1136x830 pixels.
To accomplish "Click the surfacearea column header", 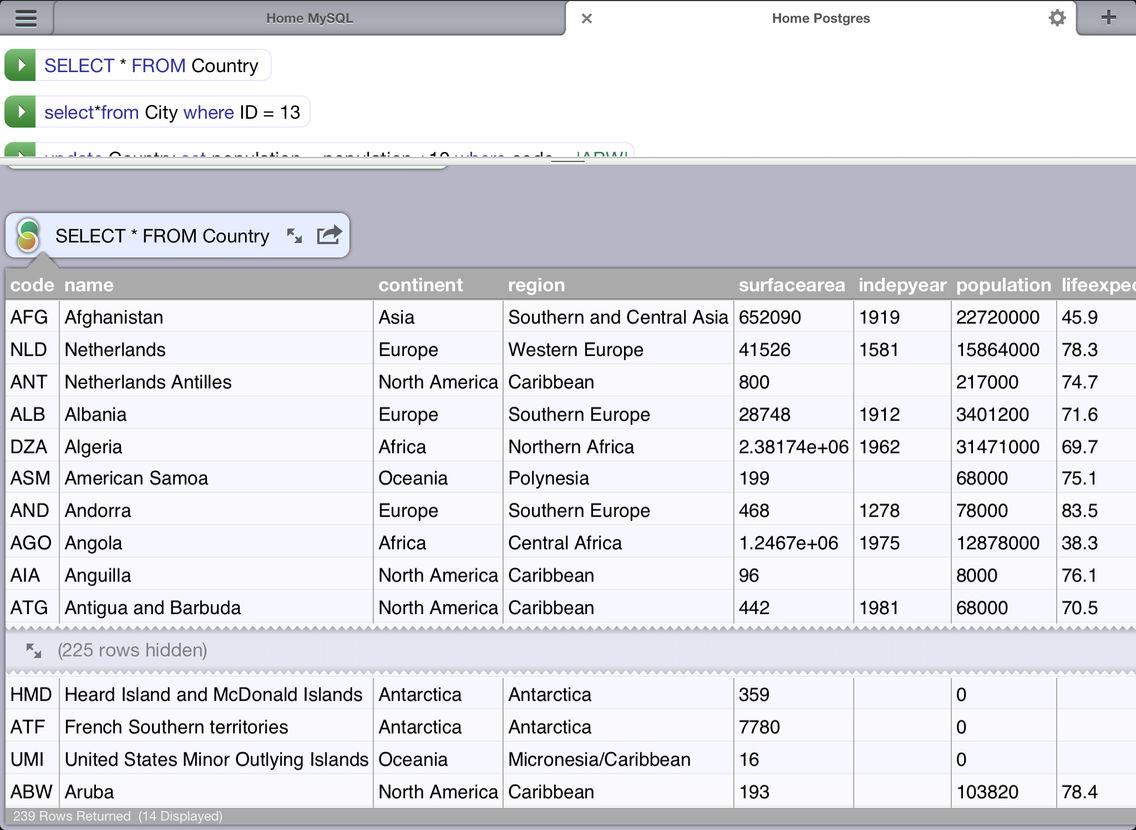I will 792,285.
